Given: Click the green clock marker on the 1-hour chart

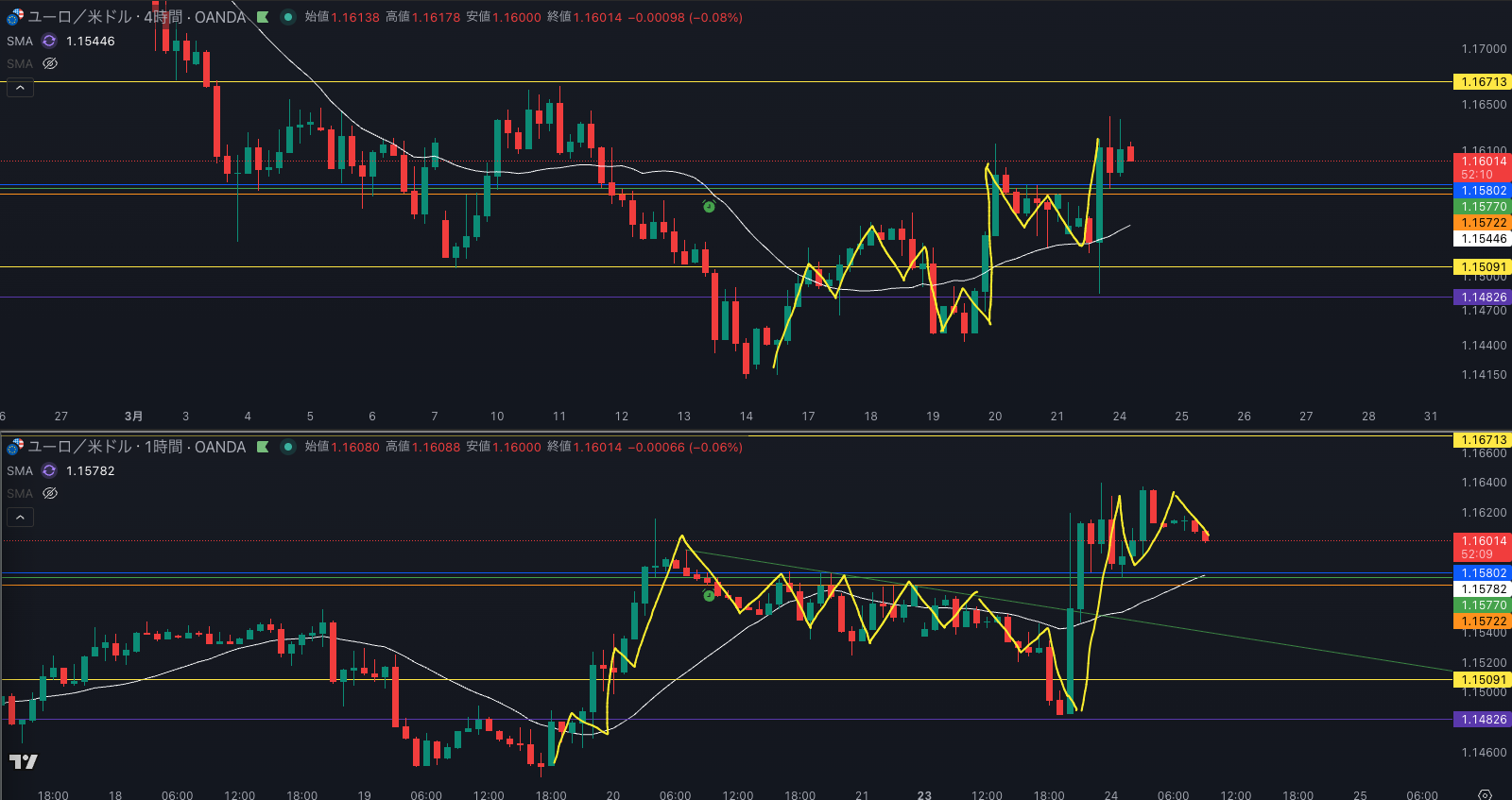Looking at the screenshot, I should pyautogui.click(x=709, y=596).
